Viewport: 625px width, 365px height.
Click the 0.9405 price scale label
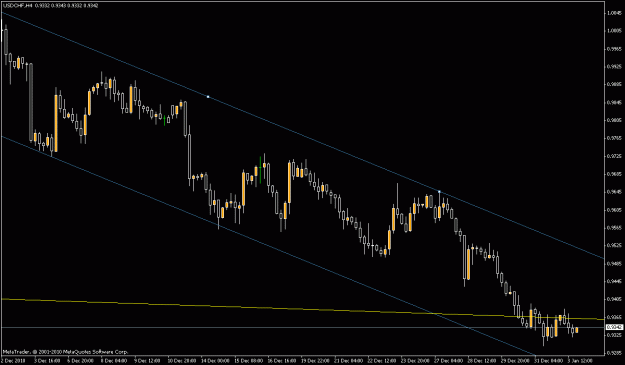[x=614, y=299]
